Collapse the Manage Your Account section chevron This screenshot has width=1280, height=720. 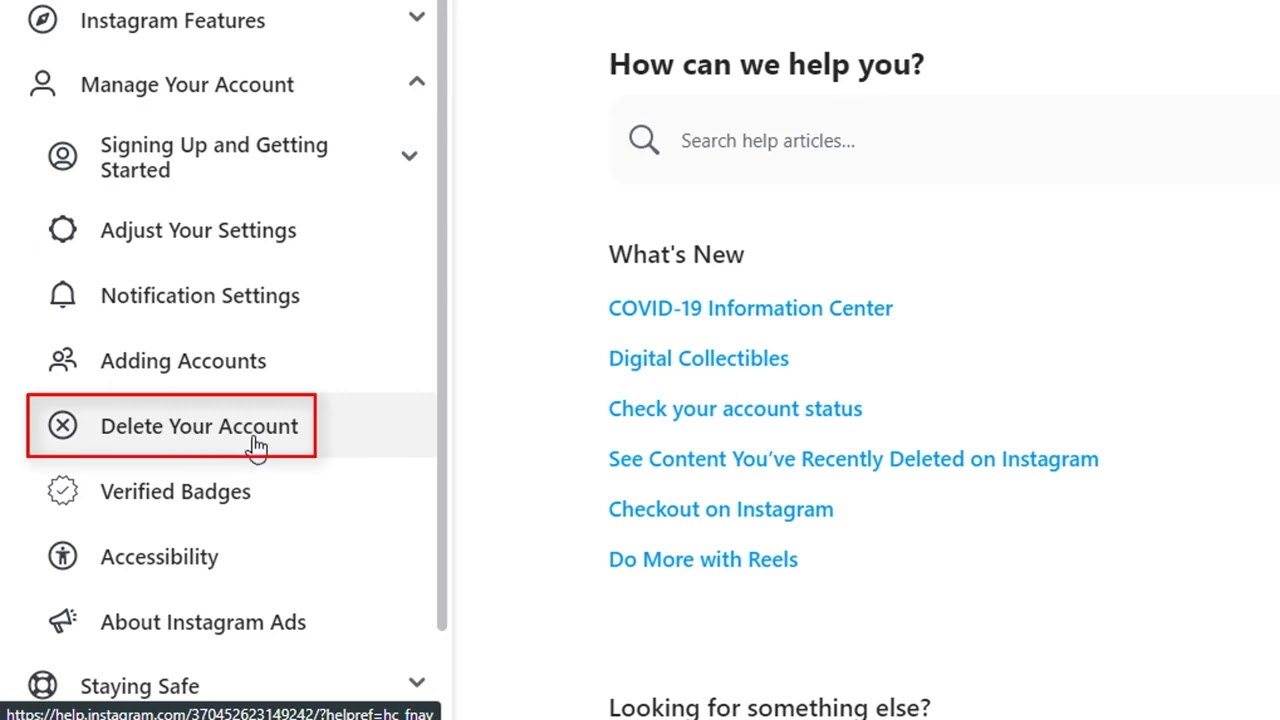click(x=417, y=82)
